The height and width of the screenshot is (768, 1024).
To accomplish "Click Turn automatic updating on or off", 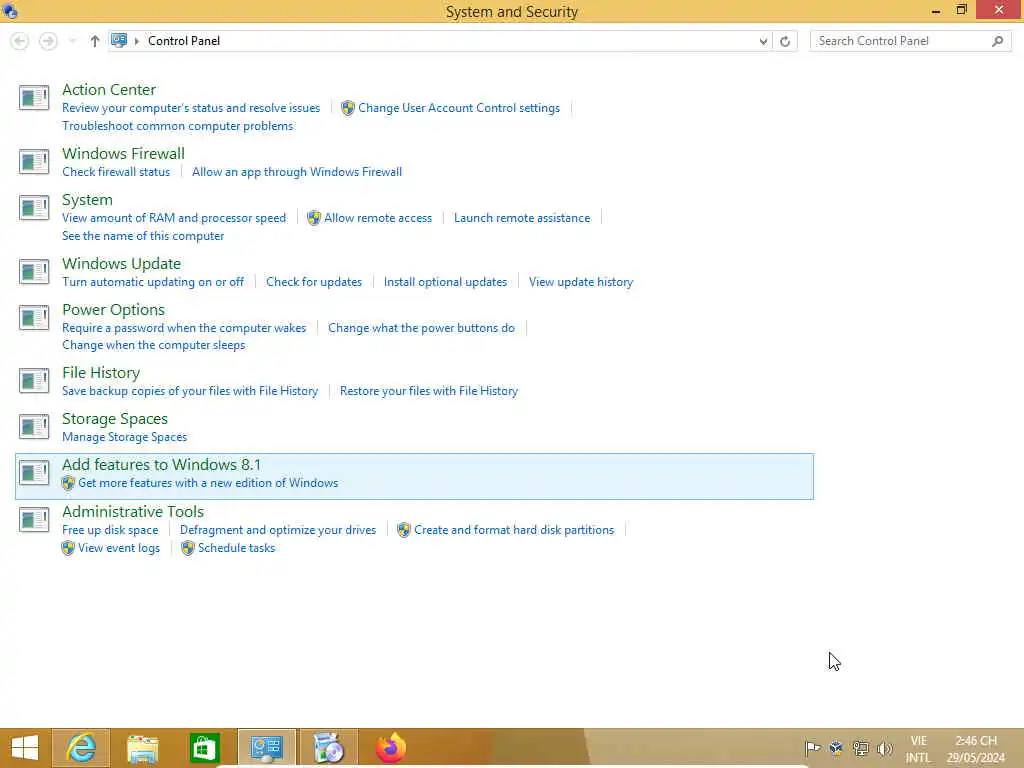I will click(153, 282).
